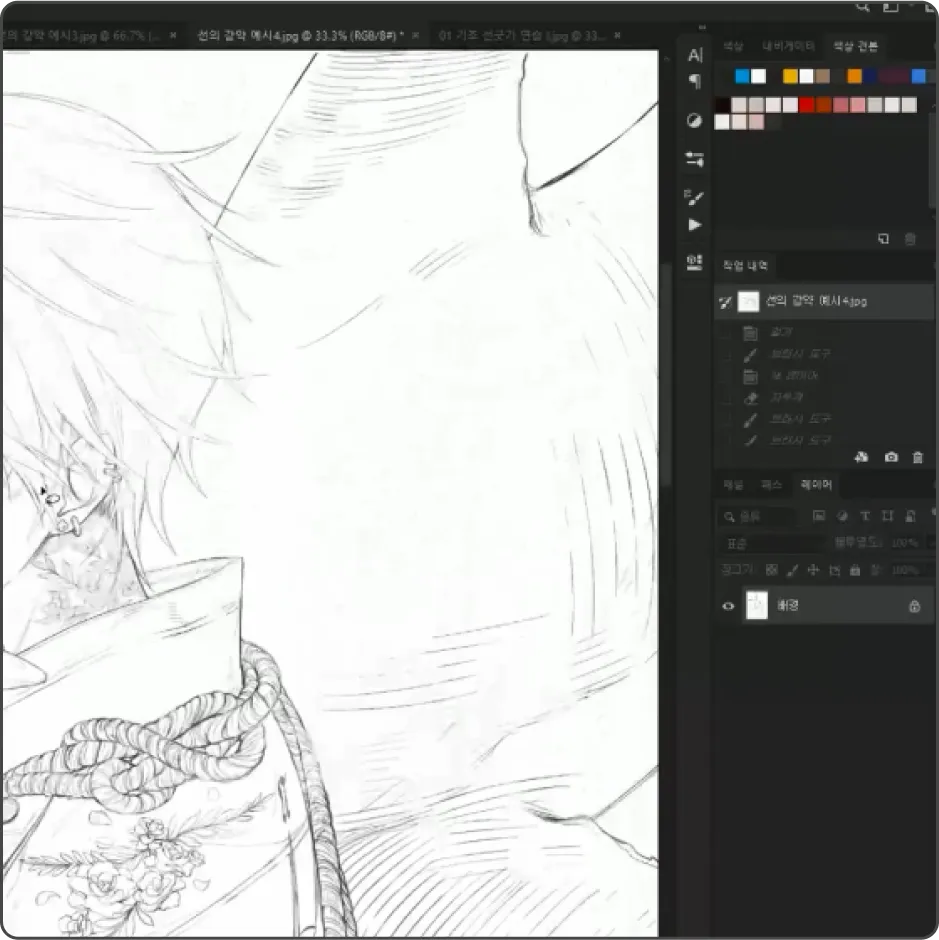Viewport: 939px width, 940px height.
Task: Click lock position move icon
Action: (812, 570)
